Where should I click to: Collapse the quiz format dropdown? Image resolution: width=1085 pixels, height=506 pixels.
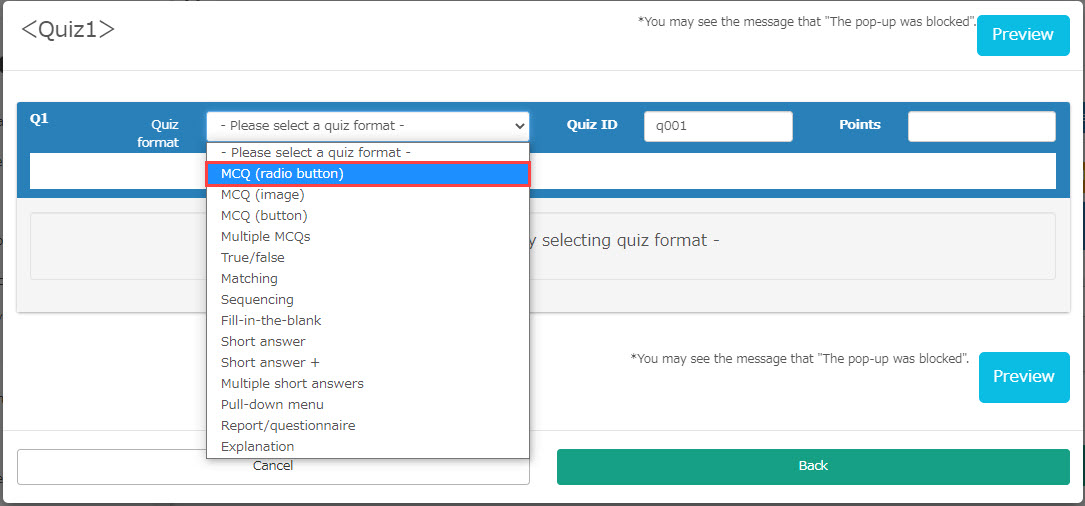[367, 126]
